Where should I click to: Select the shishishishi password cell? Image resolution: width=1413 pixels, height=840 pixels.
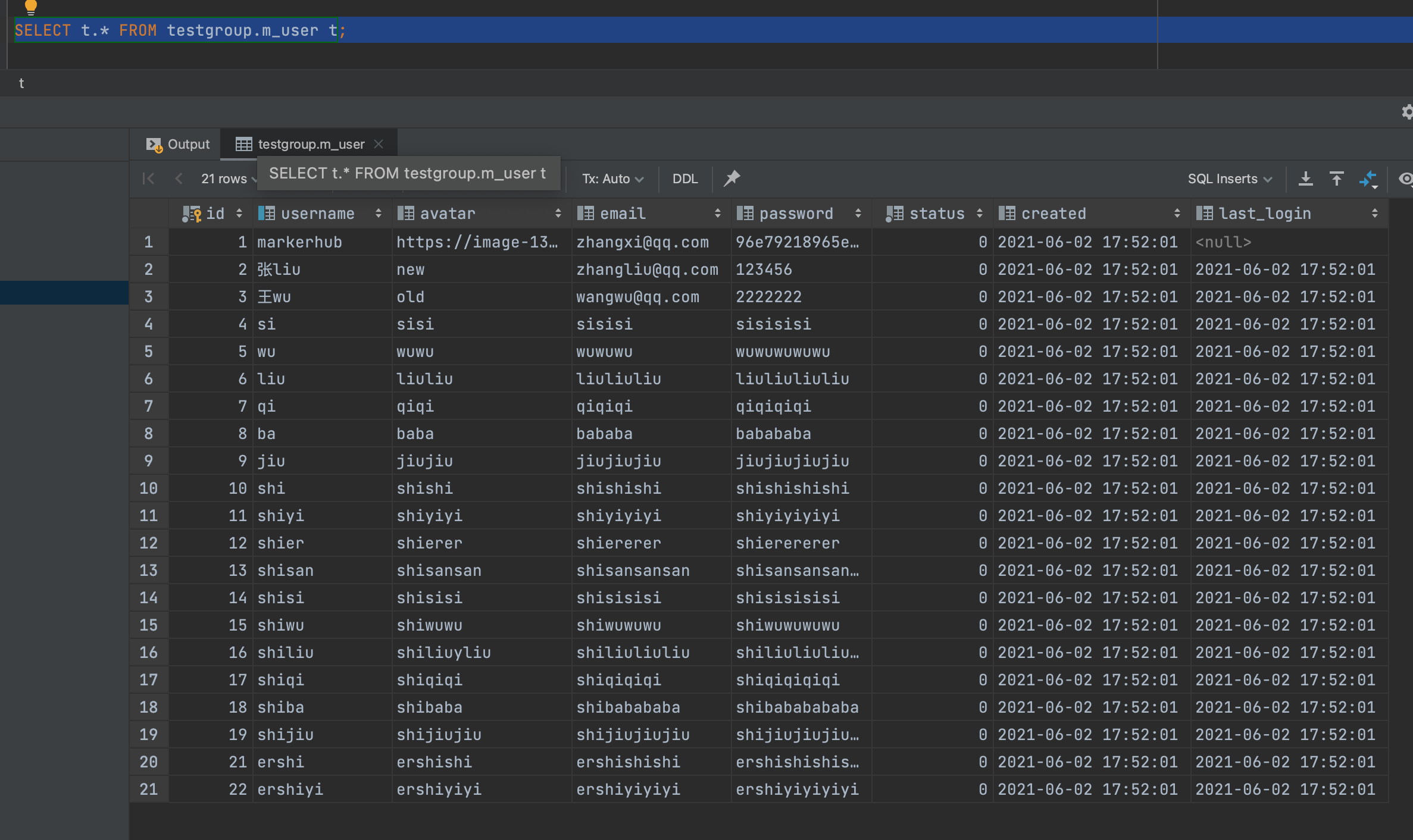[x=801, y=488]
